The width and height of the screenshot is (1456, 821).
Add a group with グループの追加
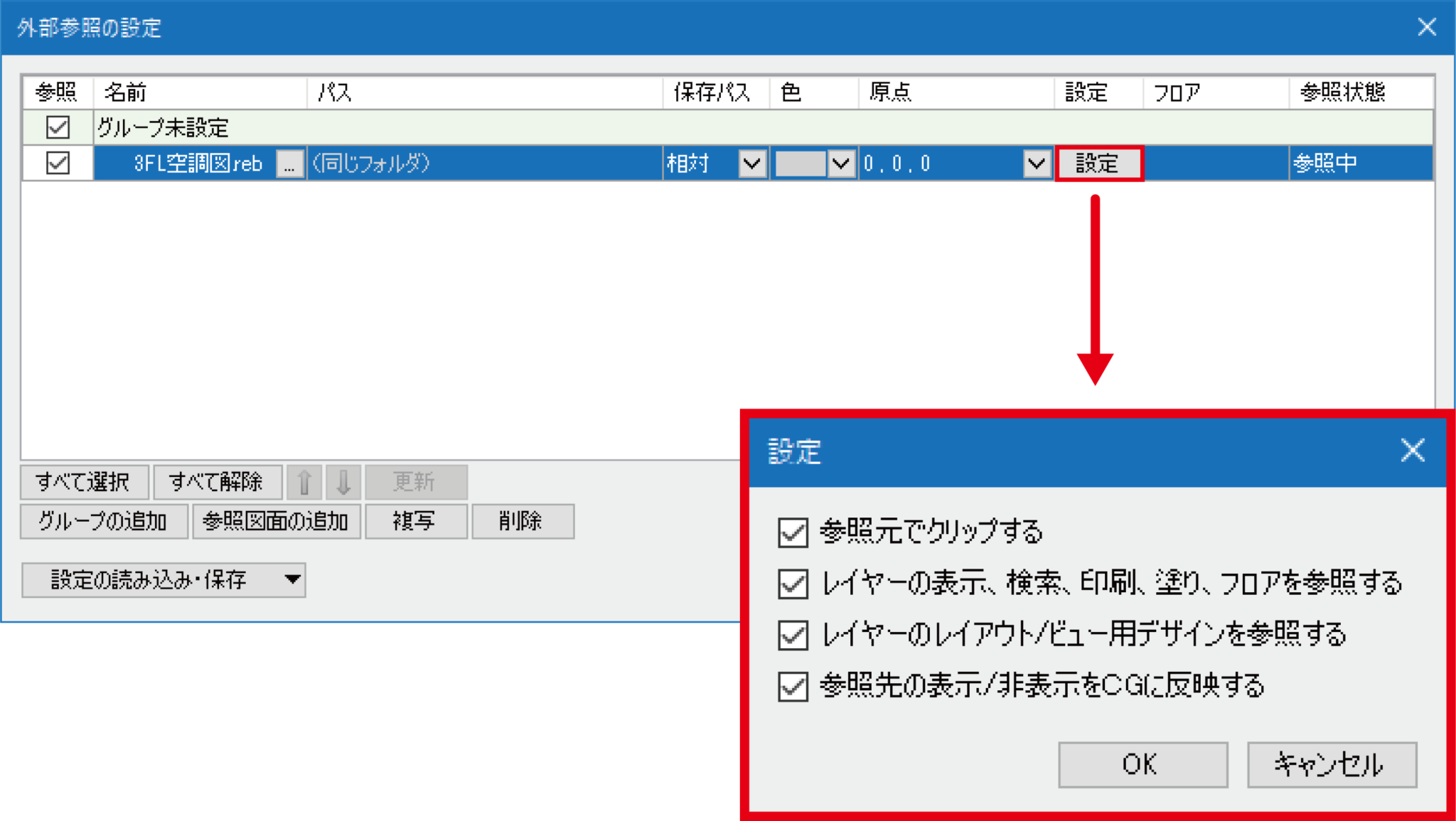point(103,521)
